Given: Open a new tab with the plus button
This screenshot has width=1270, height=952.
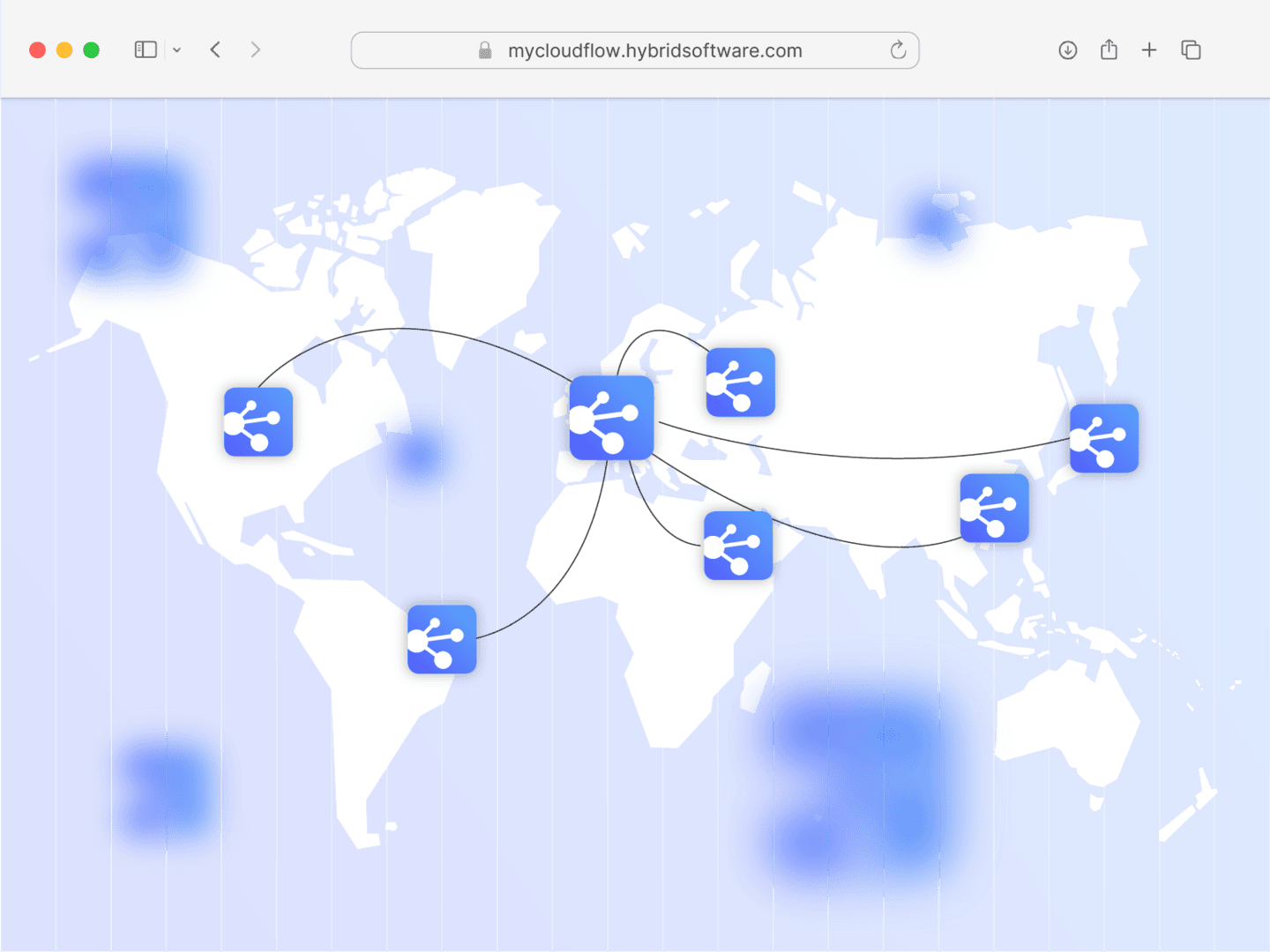Looking at the screenshot, I should click(x=1149, y=50).
